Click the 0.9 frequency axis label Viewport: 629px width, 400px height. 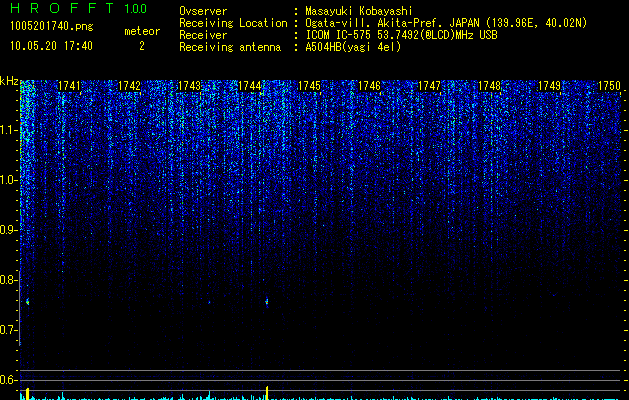tap(9, 230)
